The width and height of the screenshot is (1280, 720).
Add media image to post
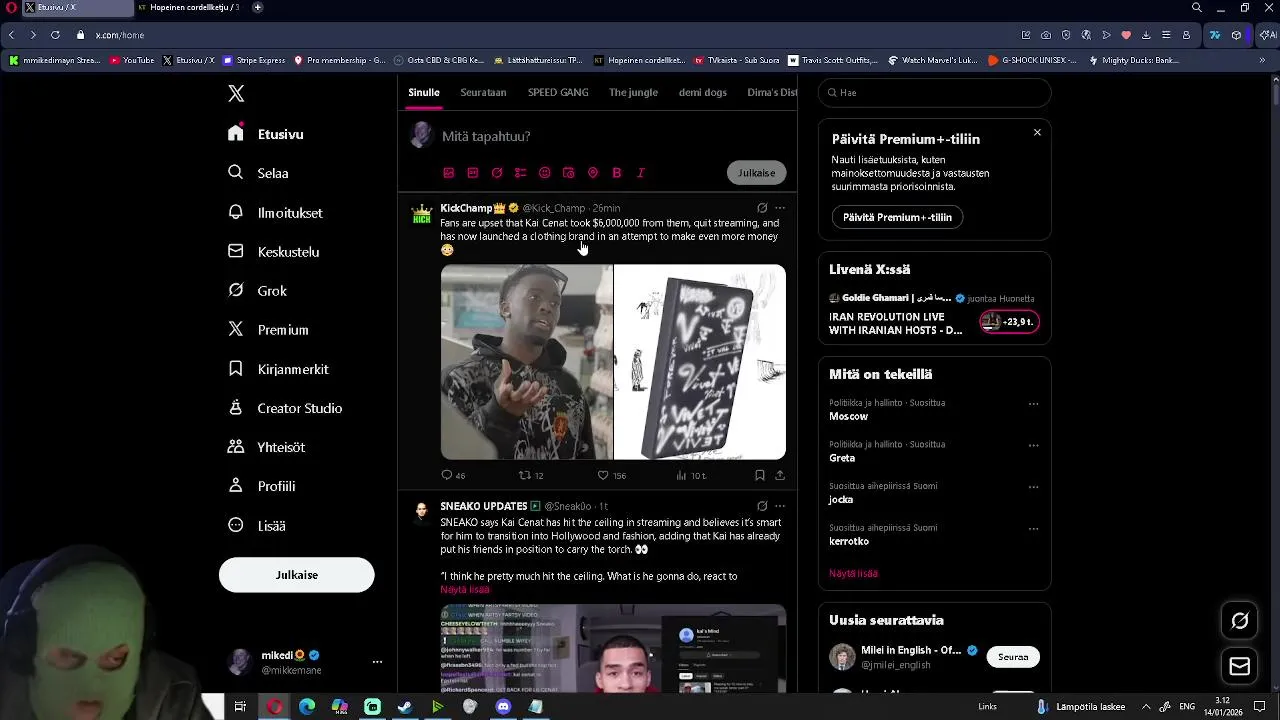click(x=449, y=173)
